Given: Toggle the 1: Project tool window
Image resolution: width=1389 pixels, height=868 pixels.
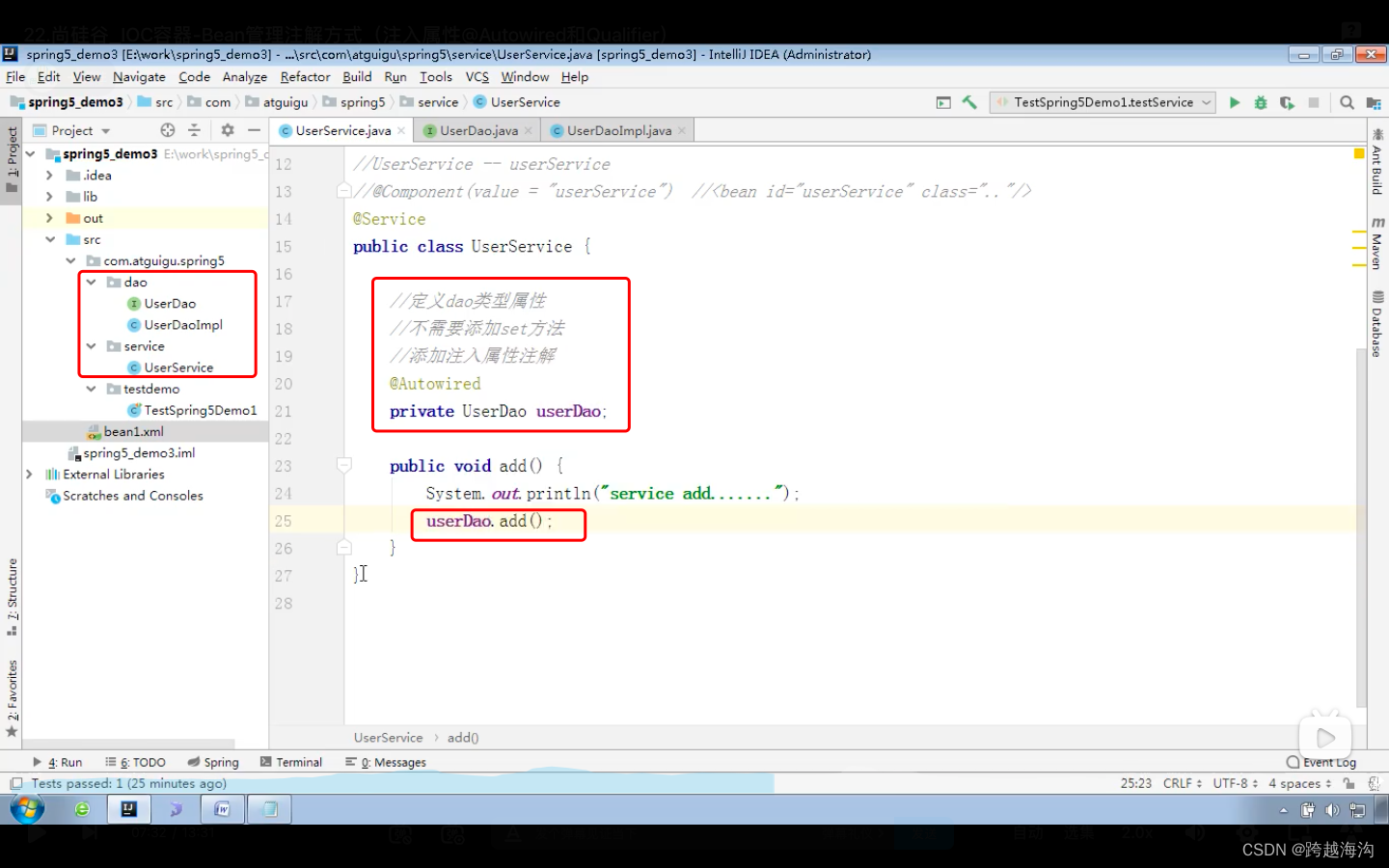Looking at the screenshot, I should pos(12,160).
